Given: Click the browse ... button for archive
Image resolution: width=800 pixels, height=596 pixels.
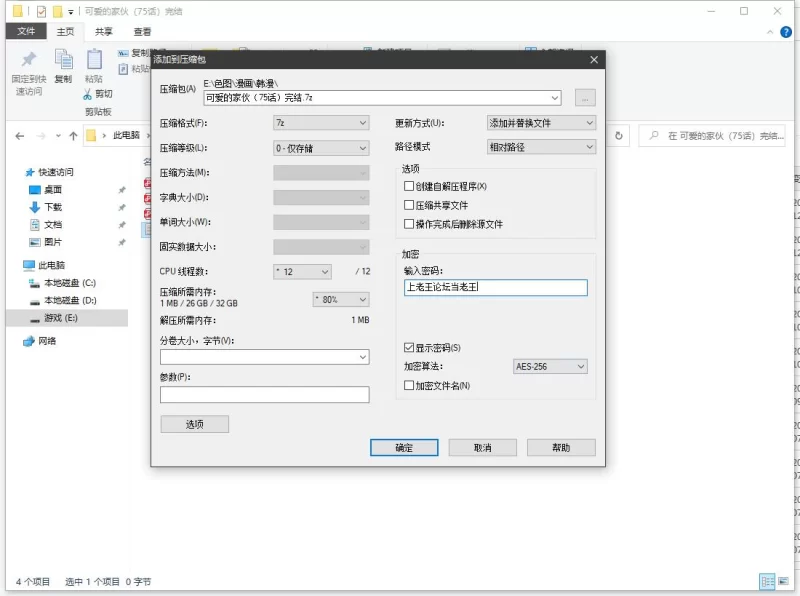Looking at the screenshot, I should 585,98.
